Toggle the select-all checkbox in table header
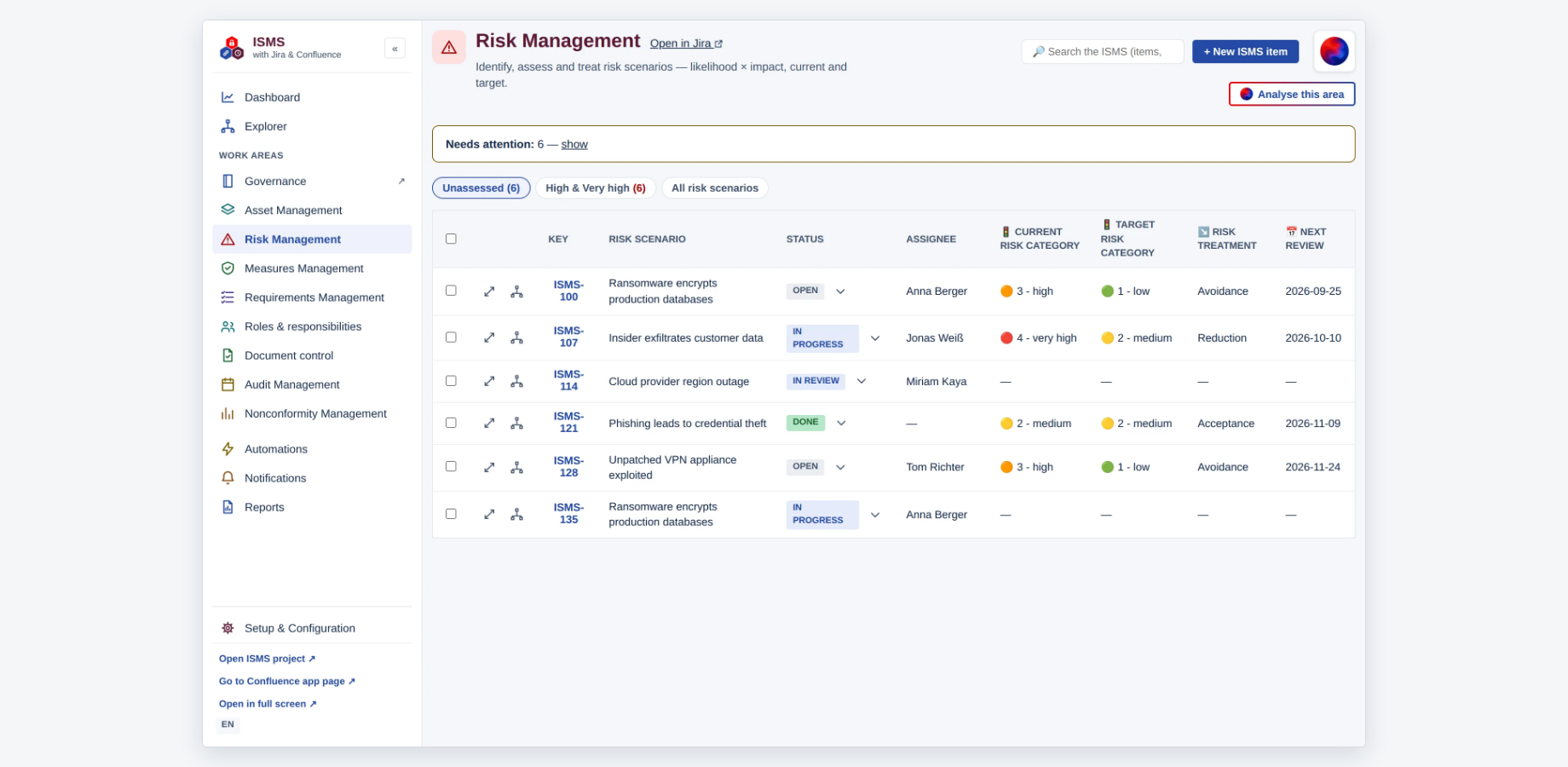This screenshot has width=1568, height=767. tap(451, 239)
